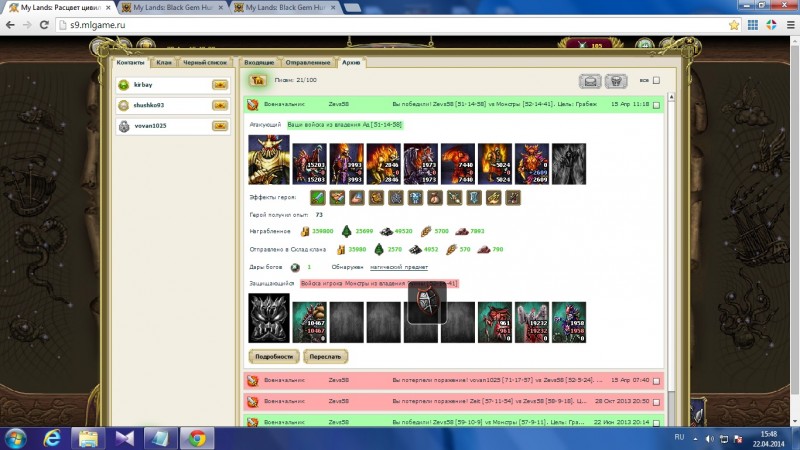This screenshot has height=450, width=800.
Task: Click the attacker unit thumbnail with 15203
Action: click(x=310, y=164)
